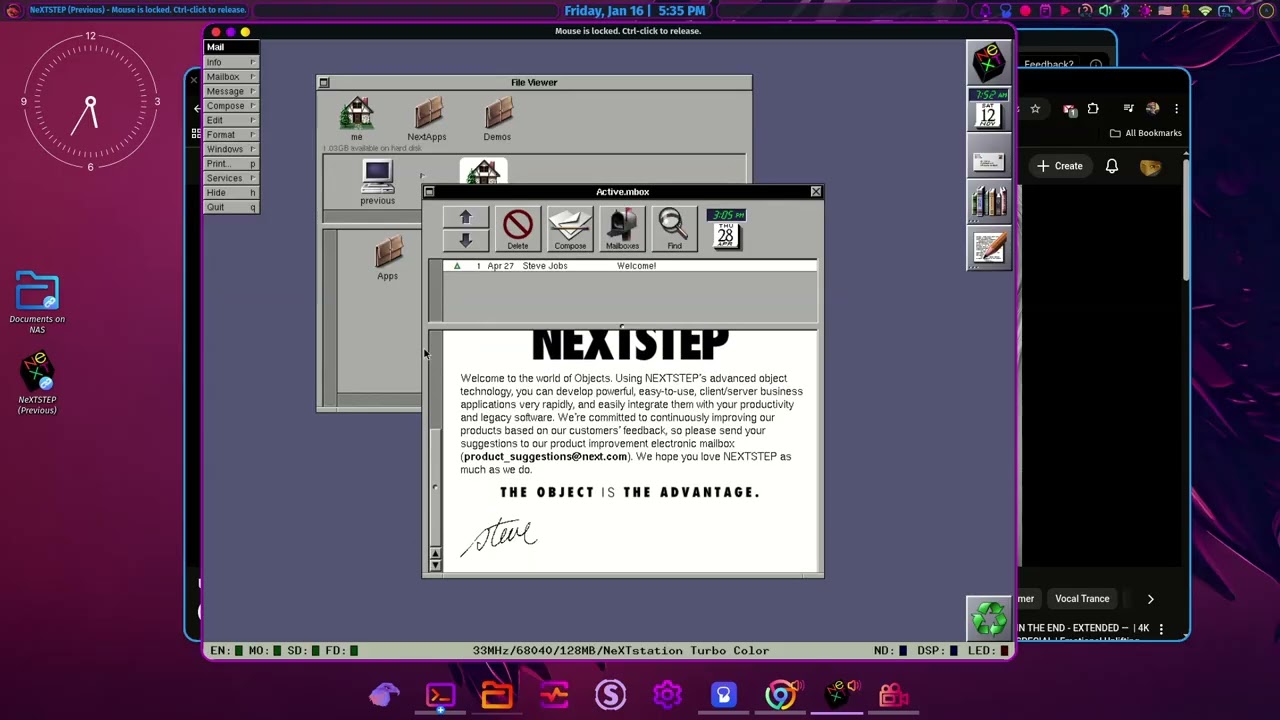This screenshot has width=1280, height=720.
Task: Select the Apps folder in File Viewer
Action: [388, 258]
